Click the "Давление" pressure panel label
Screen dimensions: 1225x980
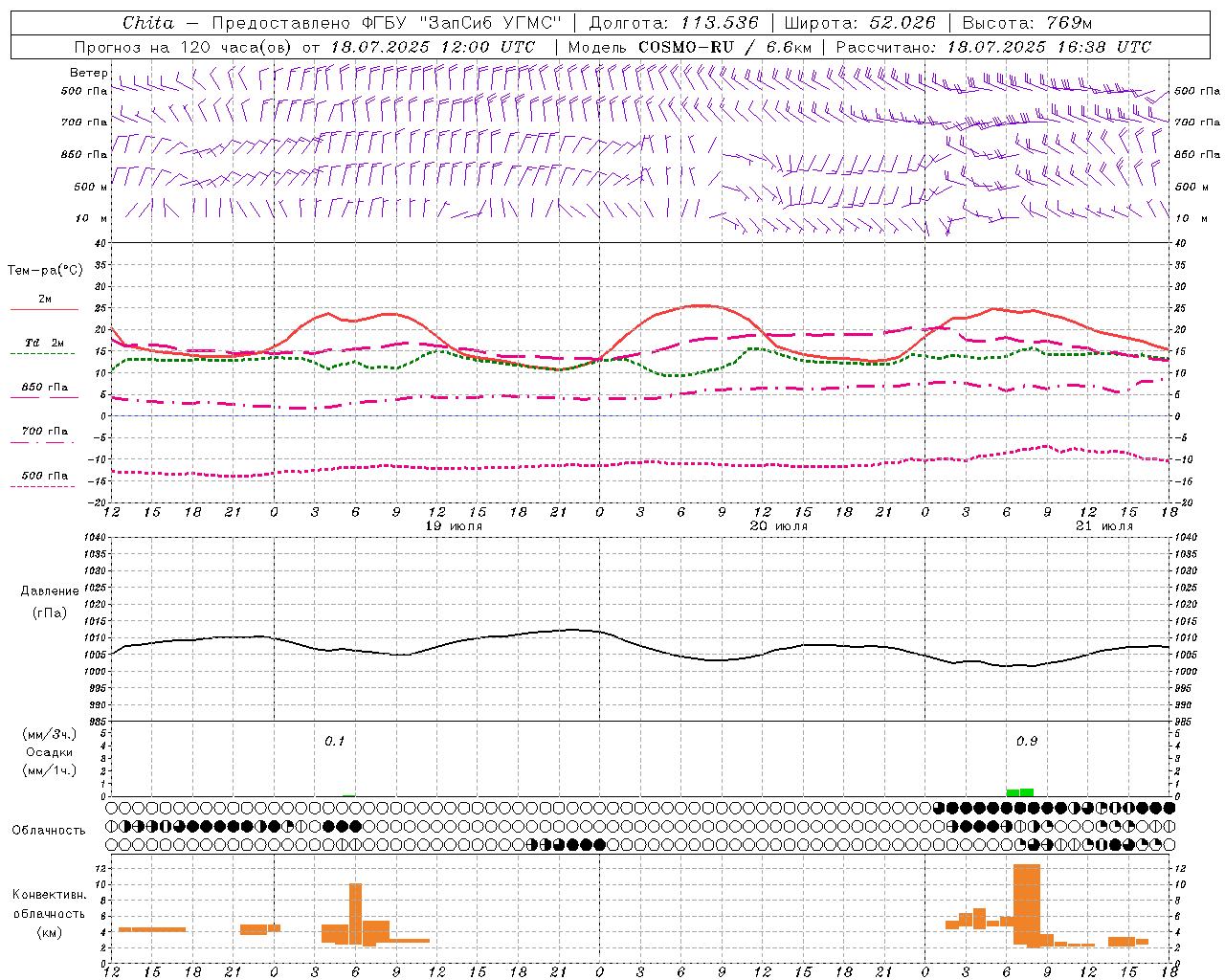click(x=50, y=591)
